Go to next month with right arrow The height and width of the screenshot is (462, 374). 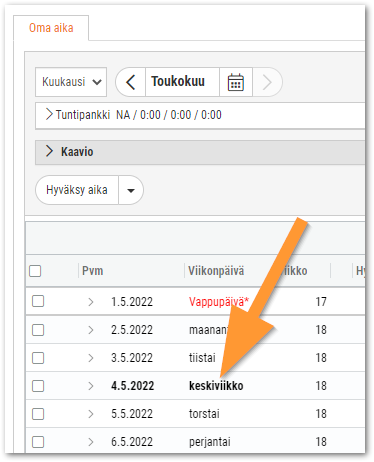click(267, 82)
